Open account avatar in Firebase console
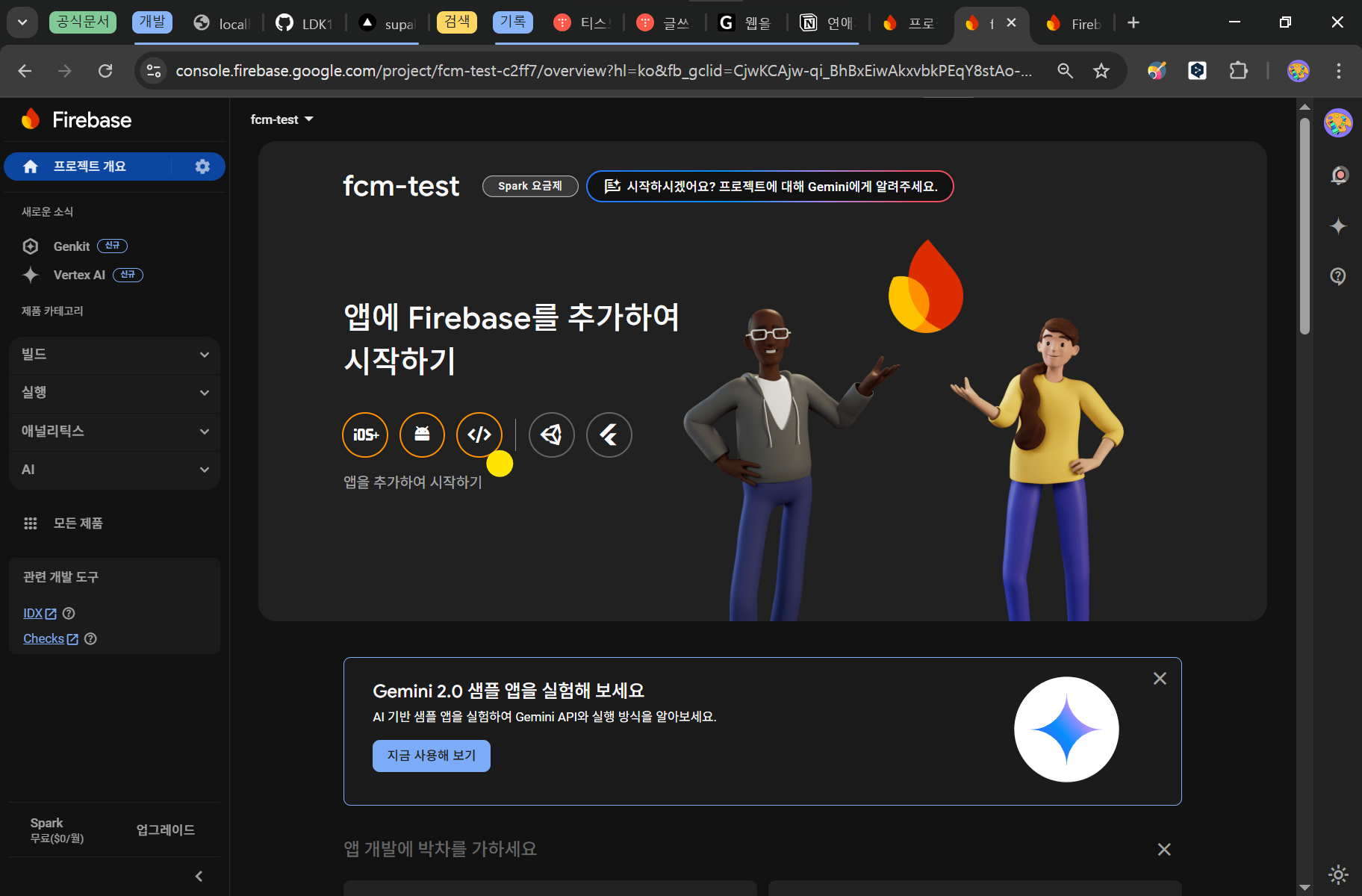The width and height of the screenshot is (1362, 896). [x=1338, y=123]
